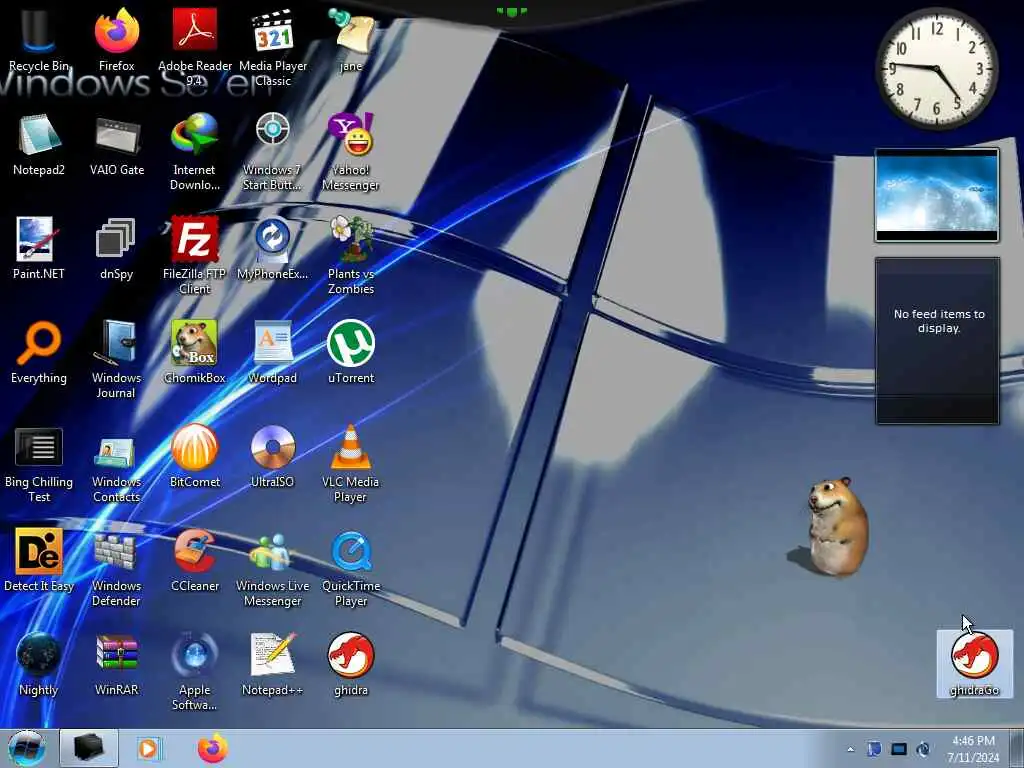The width and height of the screenshot is (1024, 768).
Task: Select Bing Chilling Test icon
Action: [39, 464]
